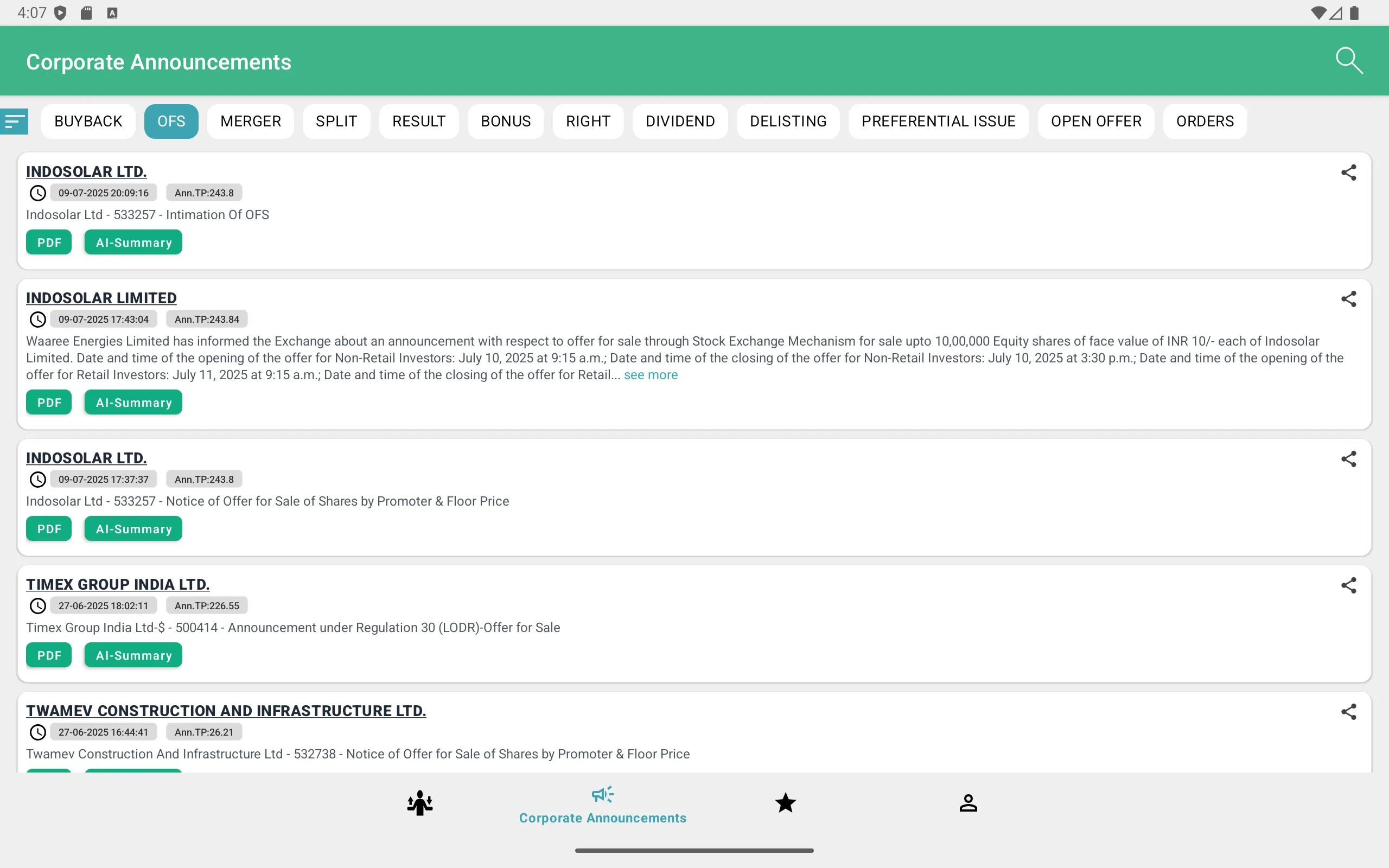Viewport: 1389px width, 868px height.
Task: Expand the 'see more' link in Waaree text
Action: click(x=651, y=375)
